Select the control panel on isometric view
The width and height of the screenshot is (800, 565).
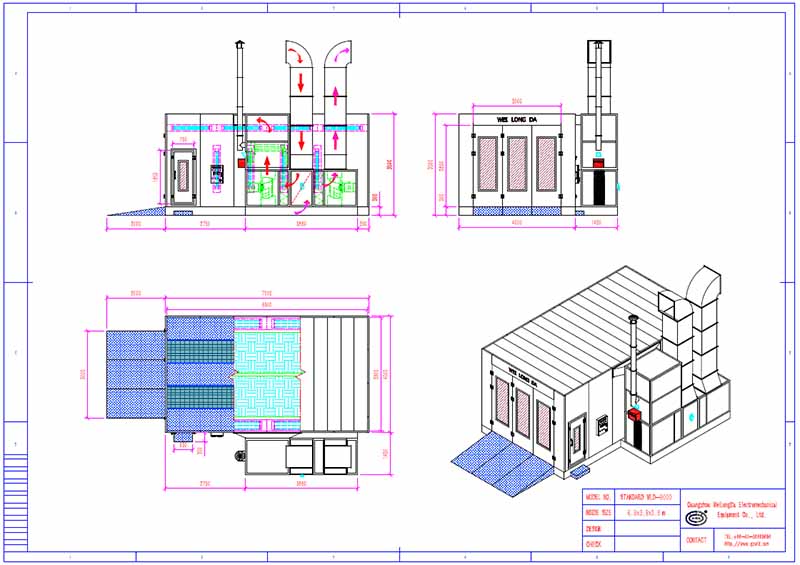click(x=602, y=426)
